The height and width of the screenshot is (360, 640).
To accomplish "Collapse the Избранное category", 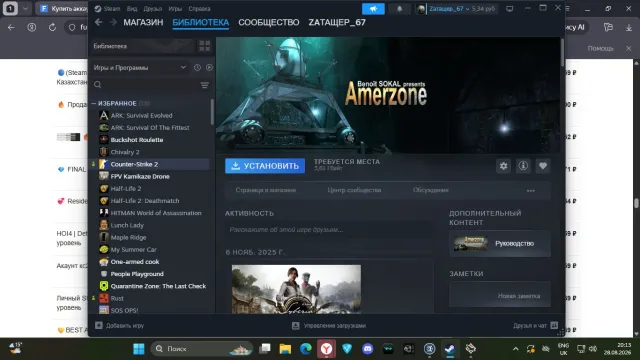I will pyautogui.click(x=93, y=104).
